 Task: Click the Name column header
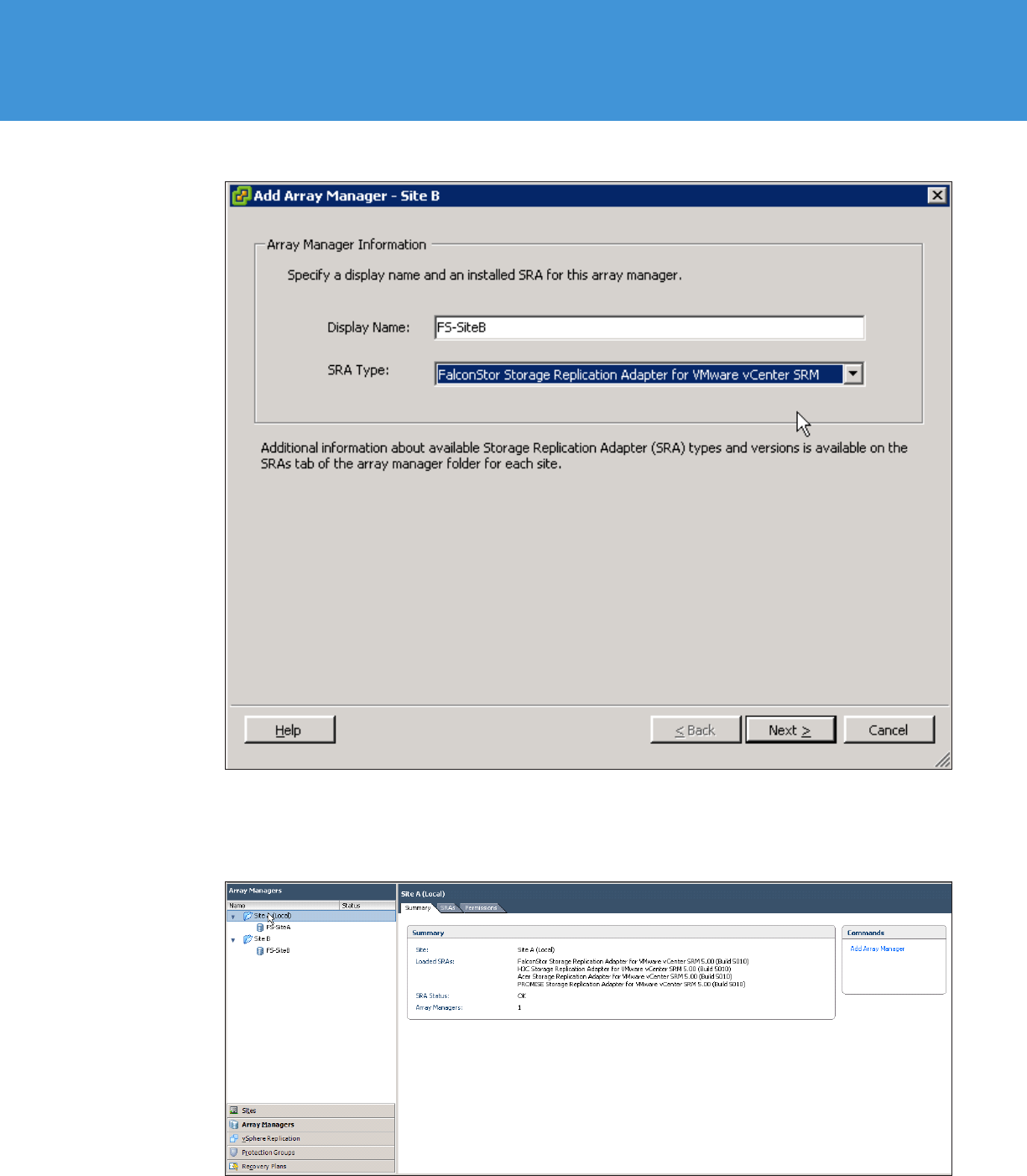pos(283,906)
